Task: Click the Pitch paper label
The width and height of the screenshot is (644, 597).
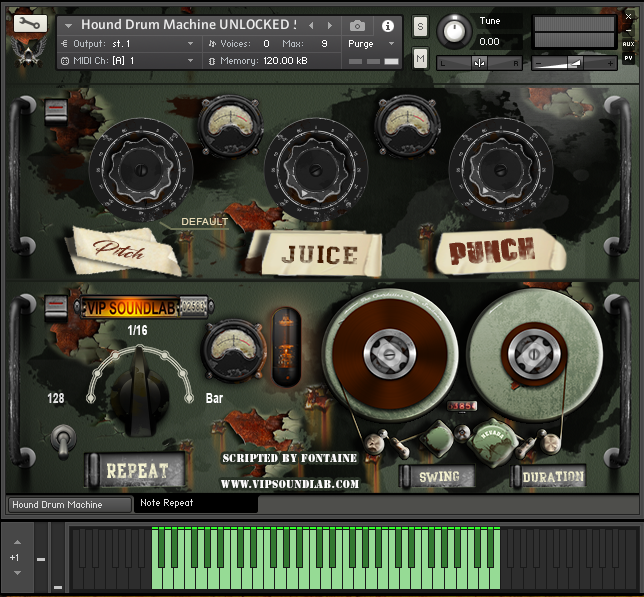Action: [123, 250]
